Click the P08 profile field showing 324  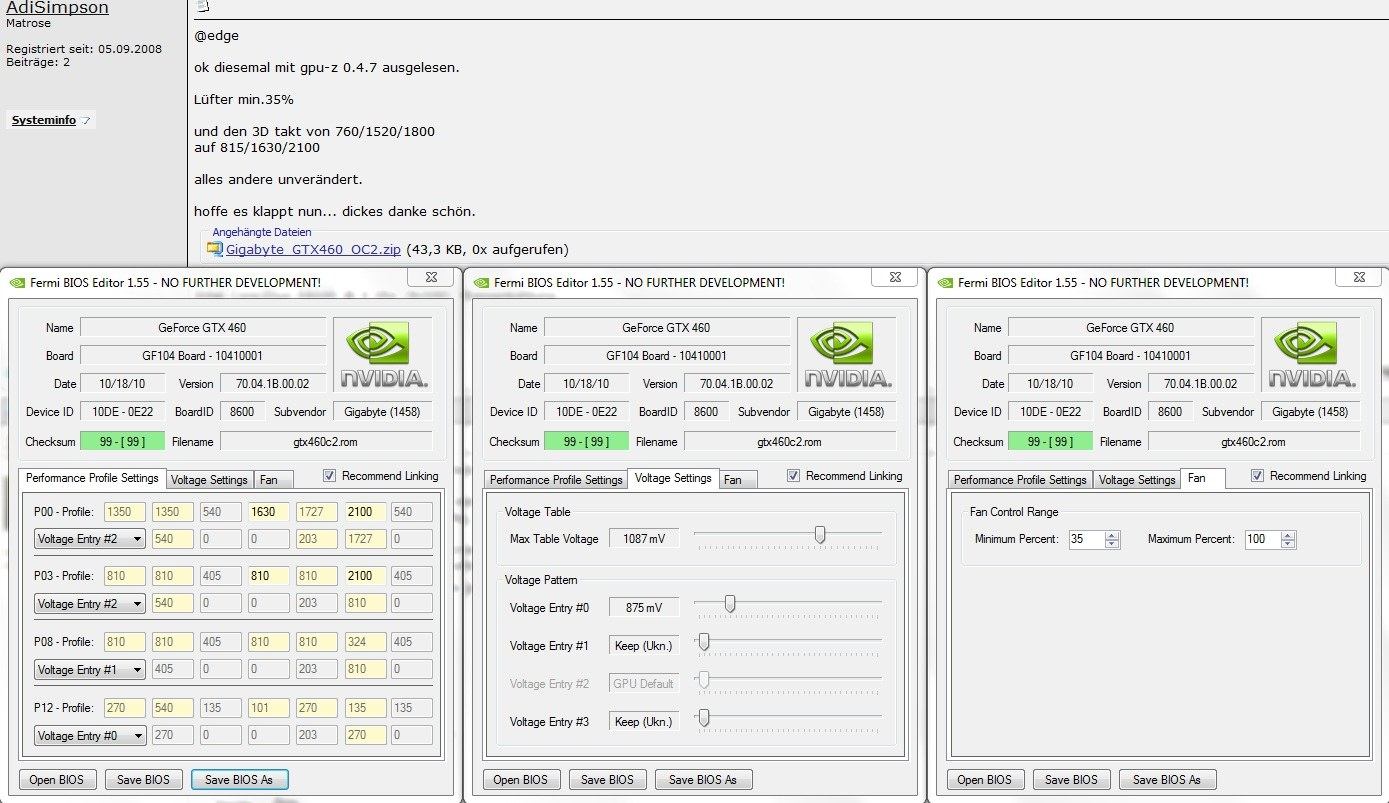[x=365, y=642]
